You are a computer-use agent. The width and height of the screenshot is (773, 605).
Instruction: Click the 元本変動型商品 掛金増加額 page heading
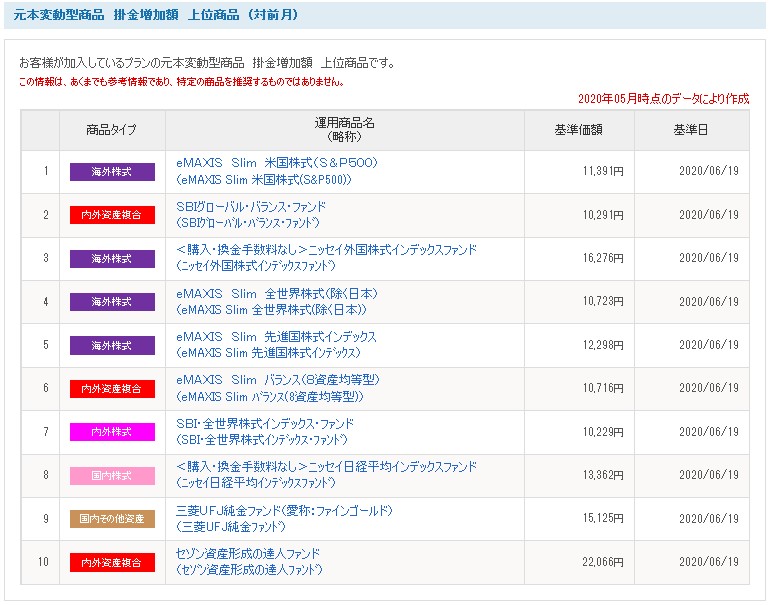click(x=156, y=15)
